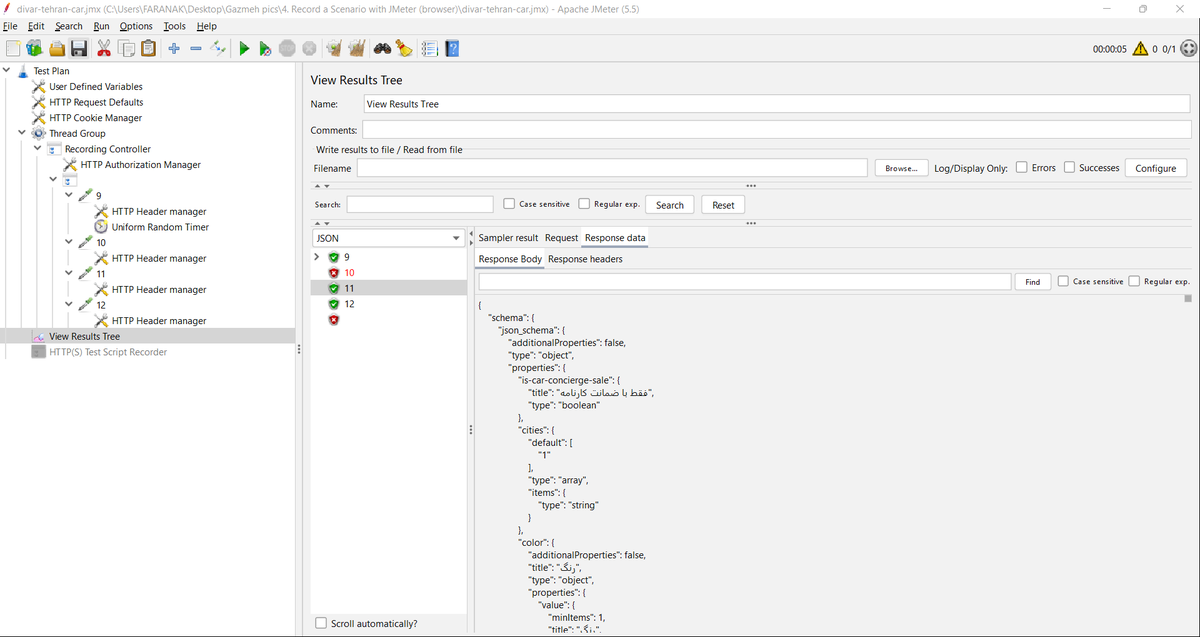Enable the Successes only checkbox
Viewport: 1200px width, 637px height.
(x=1069, y=168)
